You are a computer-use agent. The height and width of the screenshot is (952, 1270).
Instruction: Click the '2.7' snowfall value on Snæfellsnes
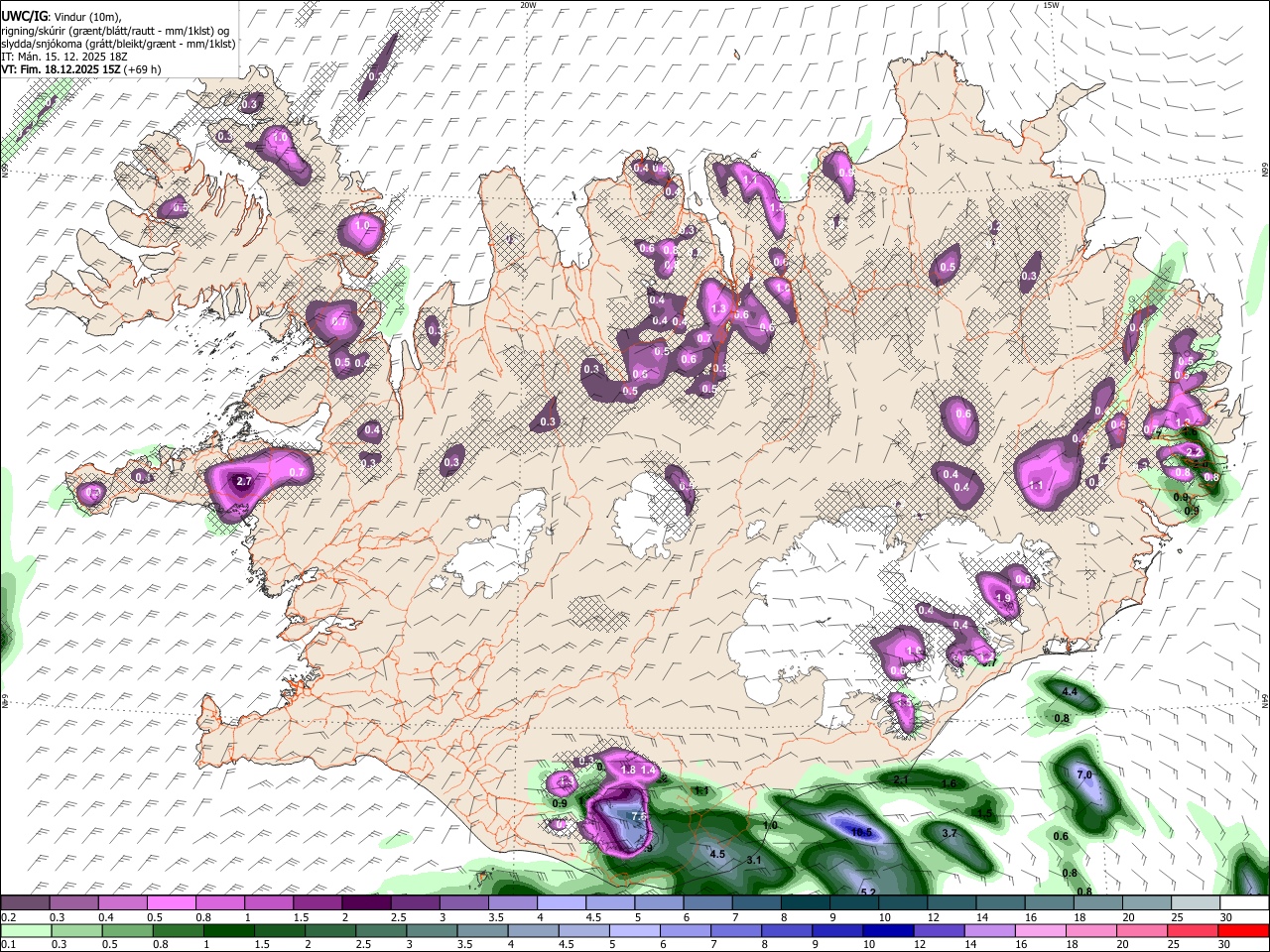click(x=243, y=482)
